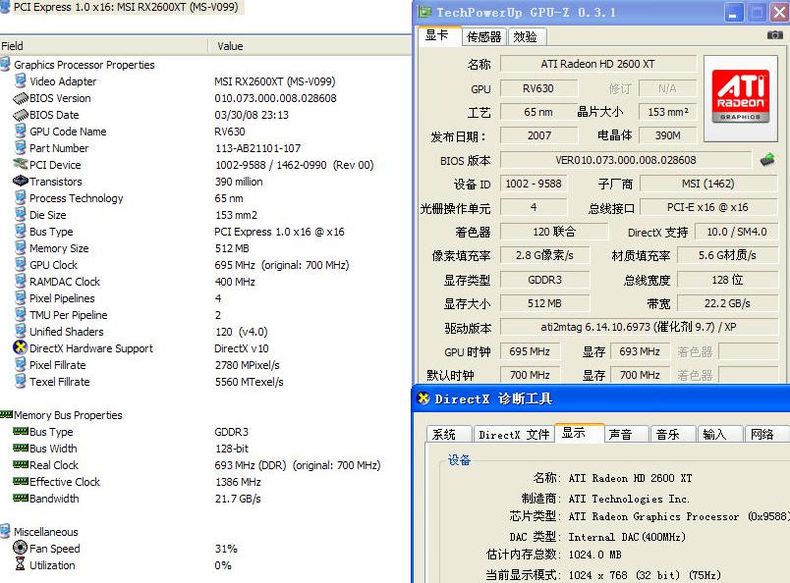
Task: Select the RAMDAC Clock row
Action: [x=206, y=282]
